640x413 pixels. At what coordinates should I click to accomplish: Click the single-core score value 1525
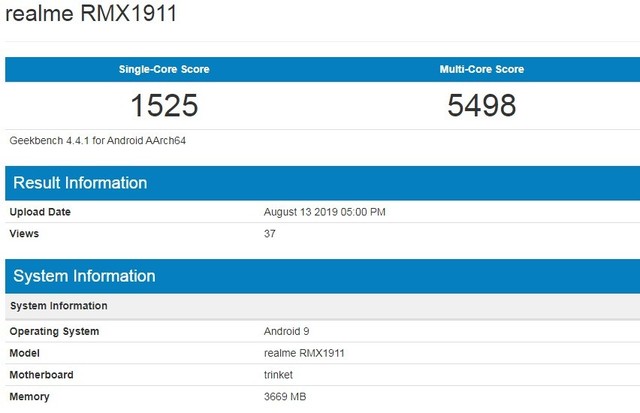[x=164, y=105]
